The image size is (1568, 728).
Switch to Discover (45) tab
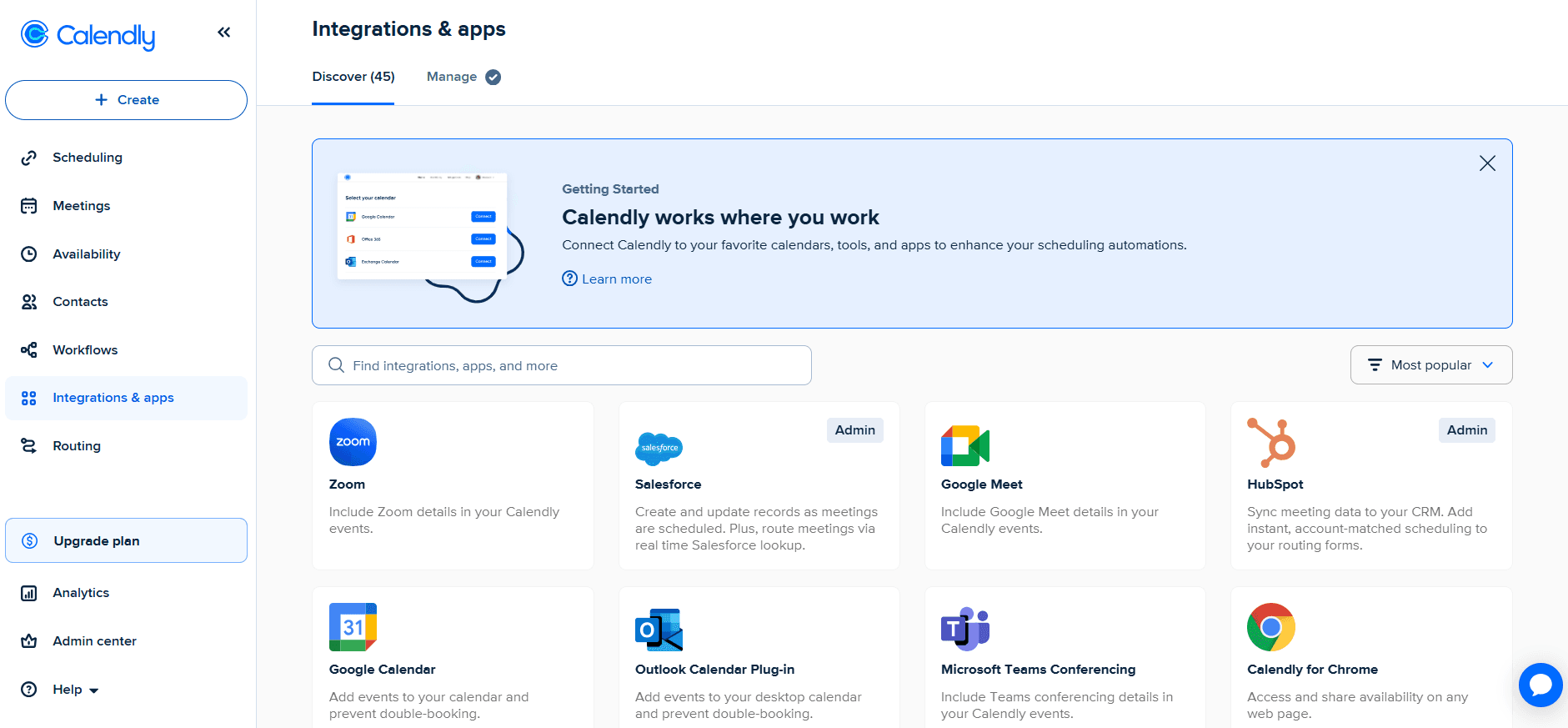[353, 77]
